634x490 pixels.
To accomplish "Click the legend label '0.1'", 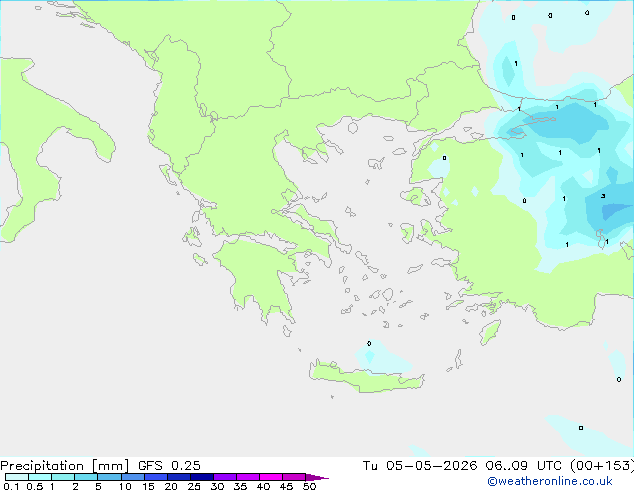I will tap(11, 486).
